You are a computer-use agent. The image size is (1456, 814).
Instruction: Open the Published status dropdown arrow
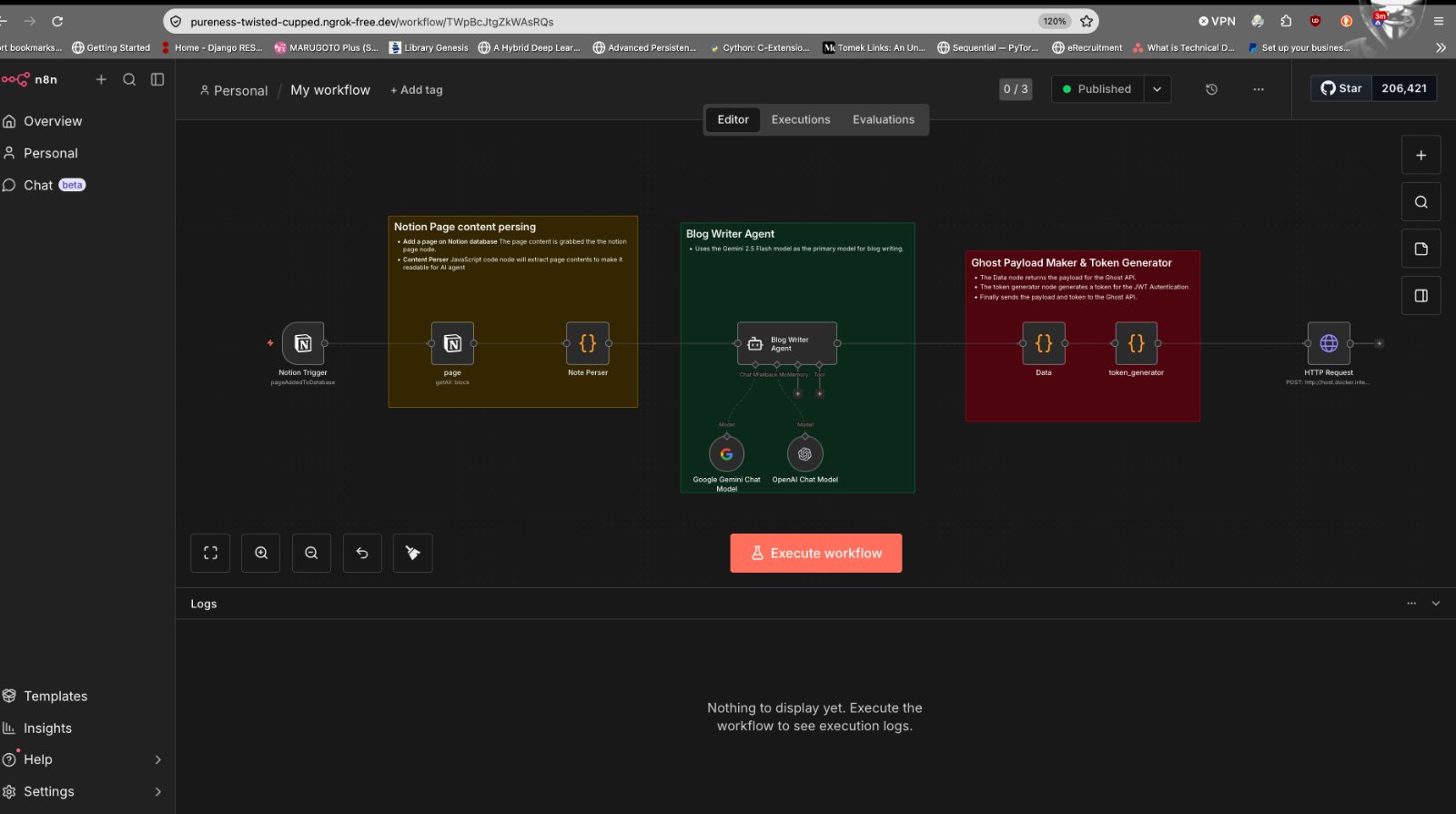[1157, 89]
